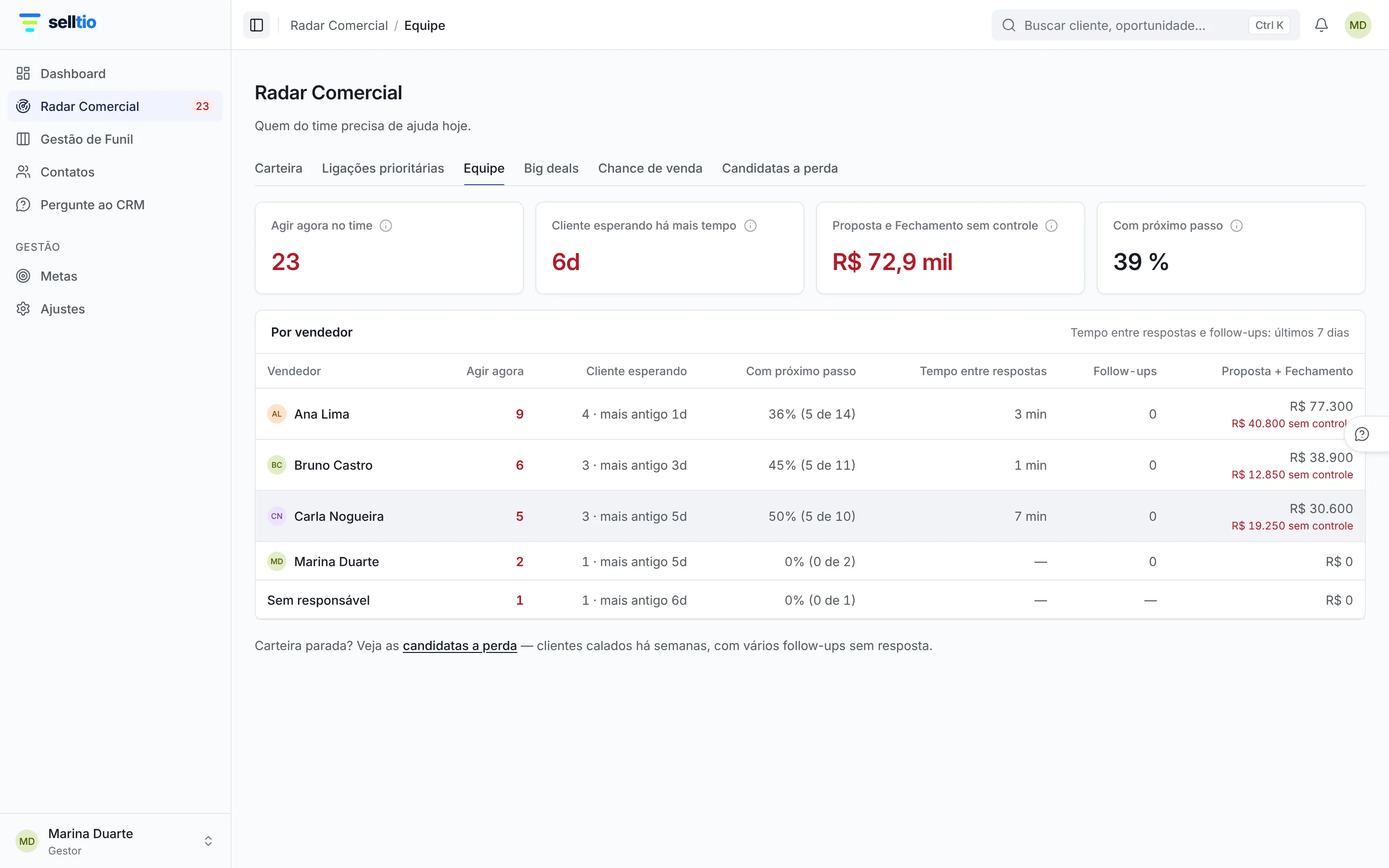Viewport: 1389px width, 868px height.
Task: Show info for Agir agora no time
Action: 386,226
